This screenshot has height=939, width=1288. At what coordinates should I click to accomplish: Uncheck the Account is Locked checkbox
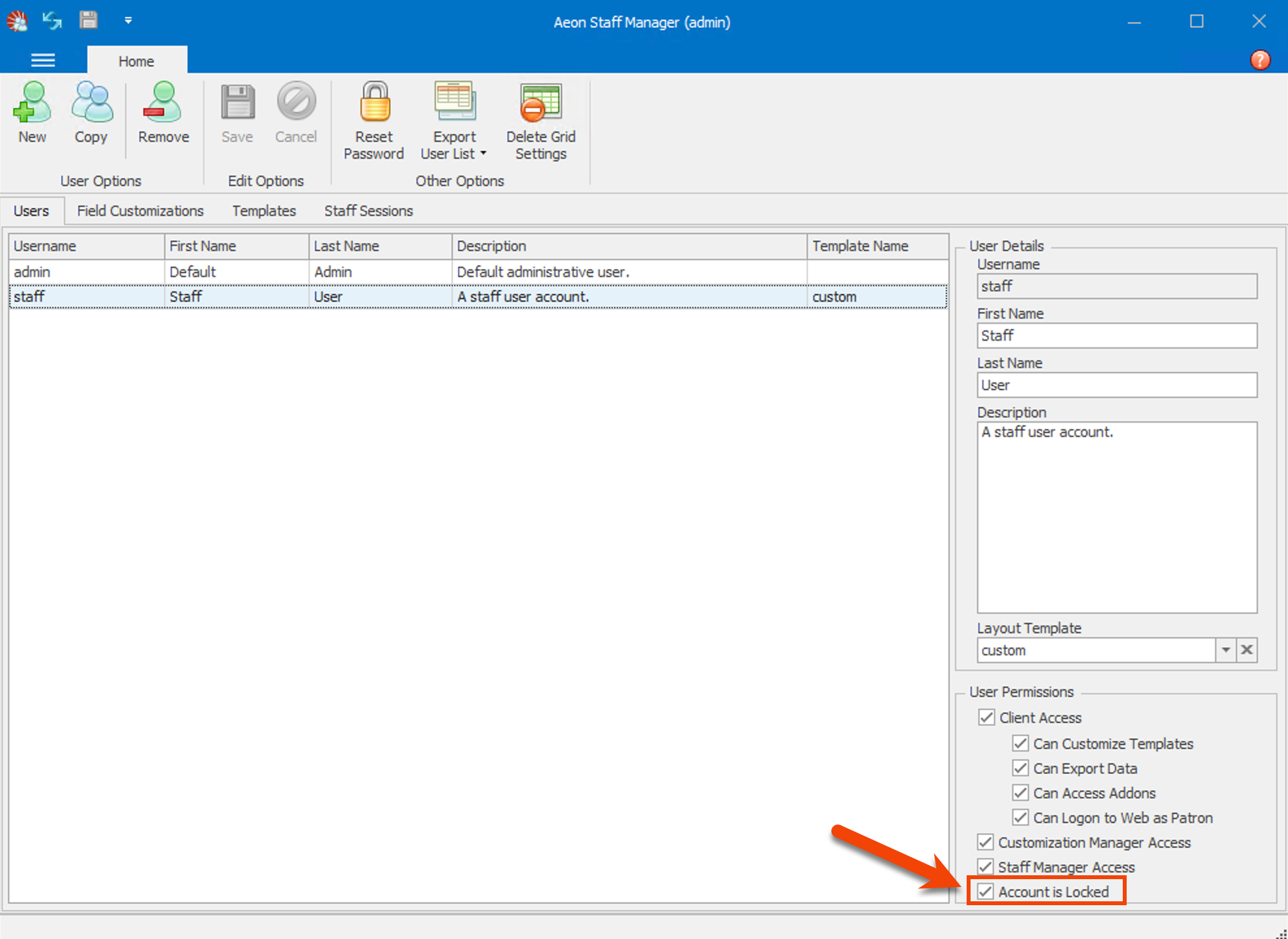(986, 892)
